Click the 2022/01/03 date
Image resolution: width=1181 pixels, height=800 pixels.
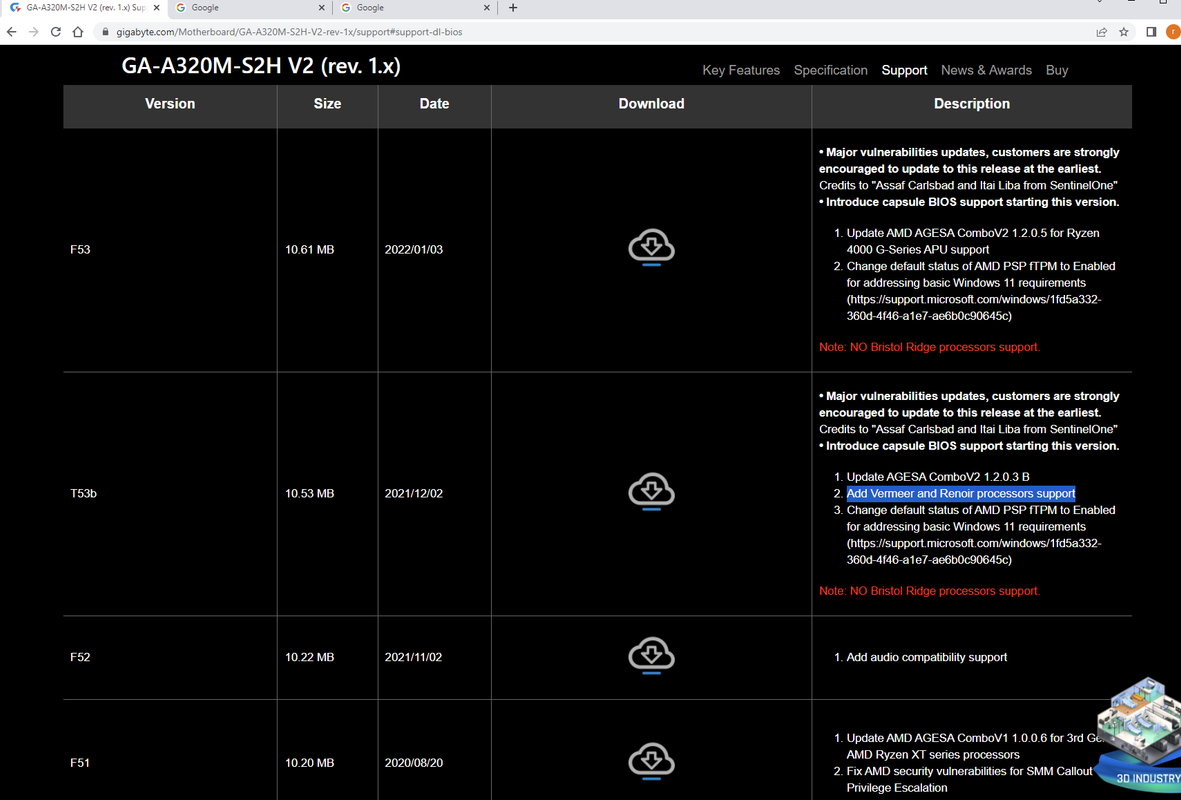click(x=414, y=249)
